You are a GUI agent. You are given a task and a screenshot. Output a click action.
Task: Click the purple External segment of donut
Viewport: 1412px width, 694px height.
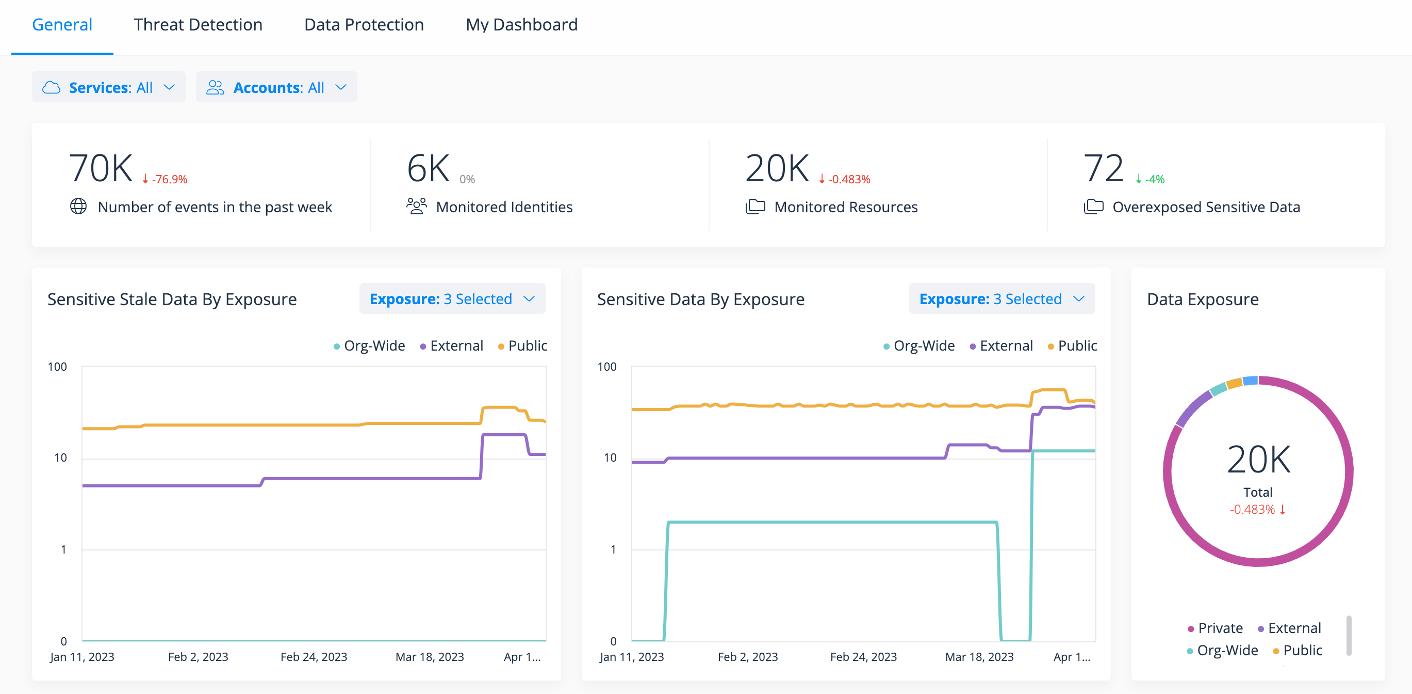tap(1192, 410)
